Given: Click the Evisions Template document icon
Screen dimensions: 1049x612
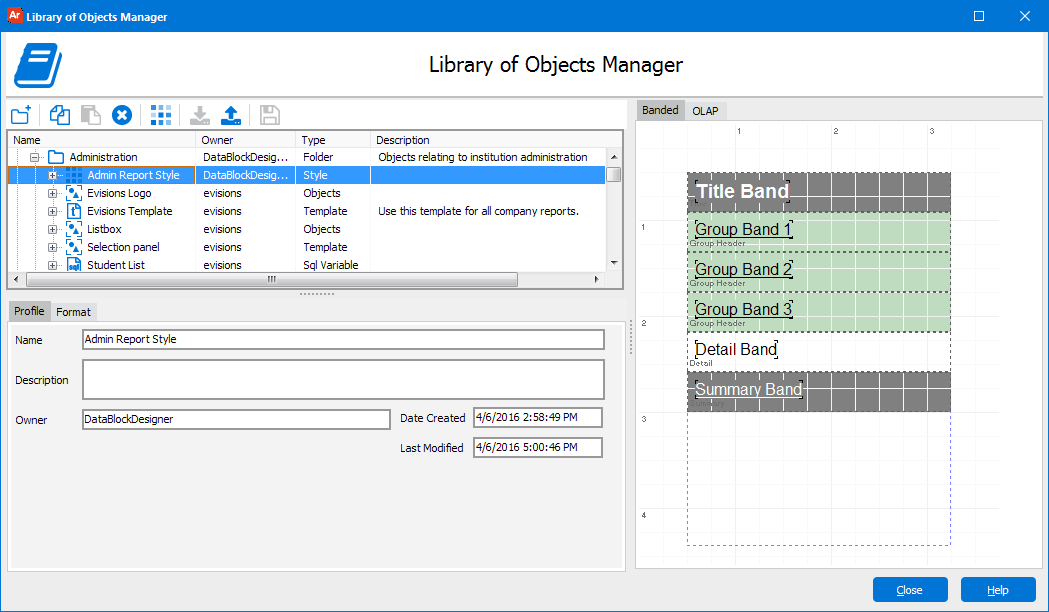Looking at the screenshot, I should (73, 211).
